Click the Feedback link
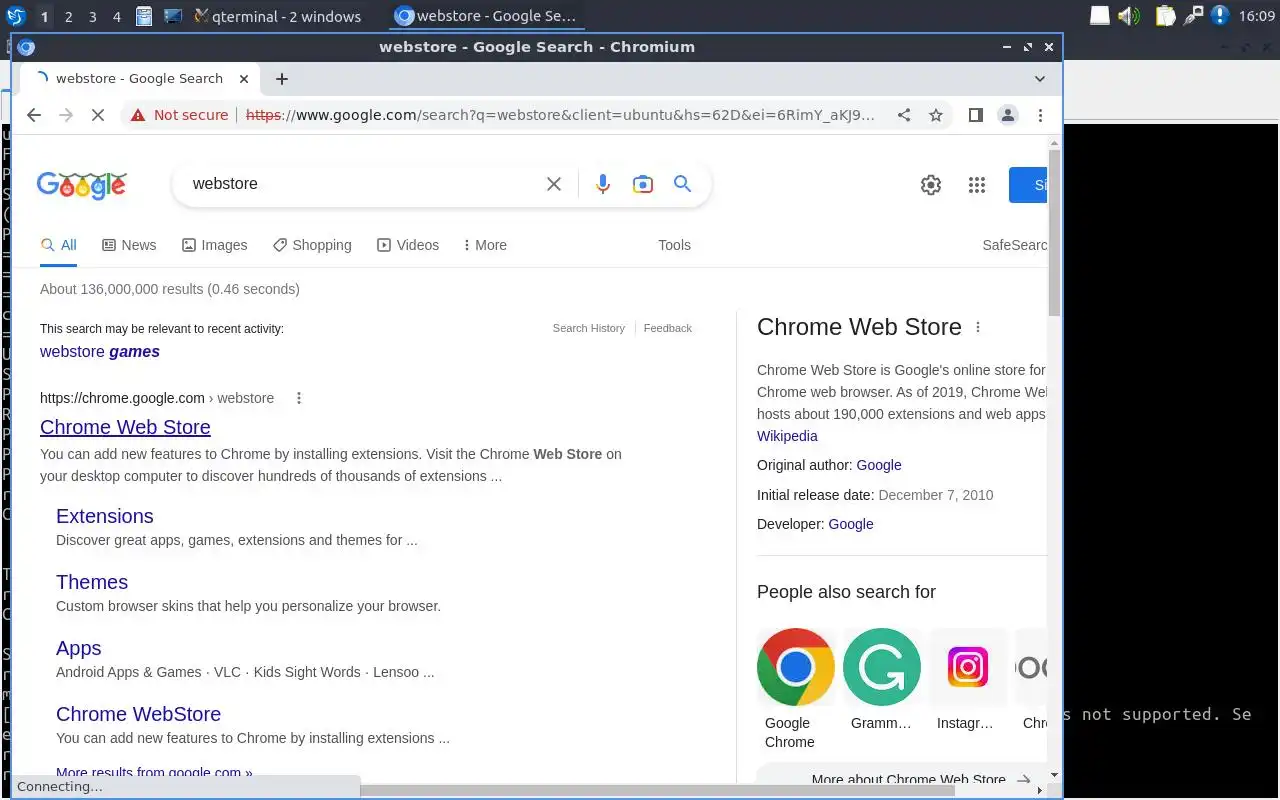This screenshot has width=1280, height=800. [x=668, y=328]
